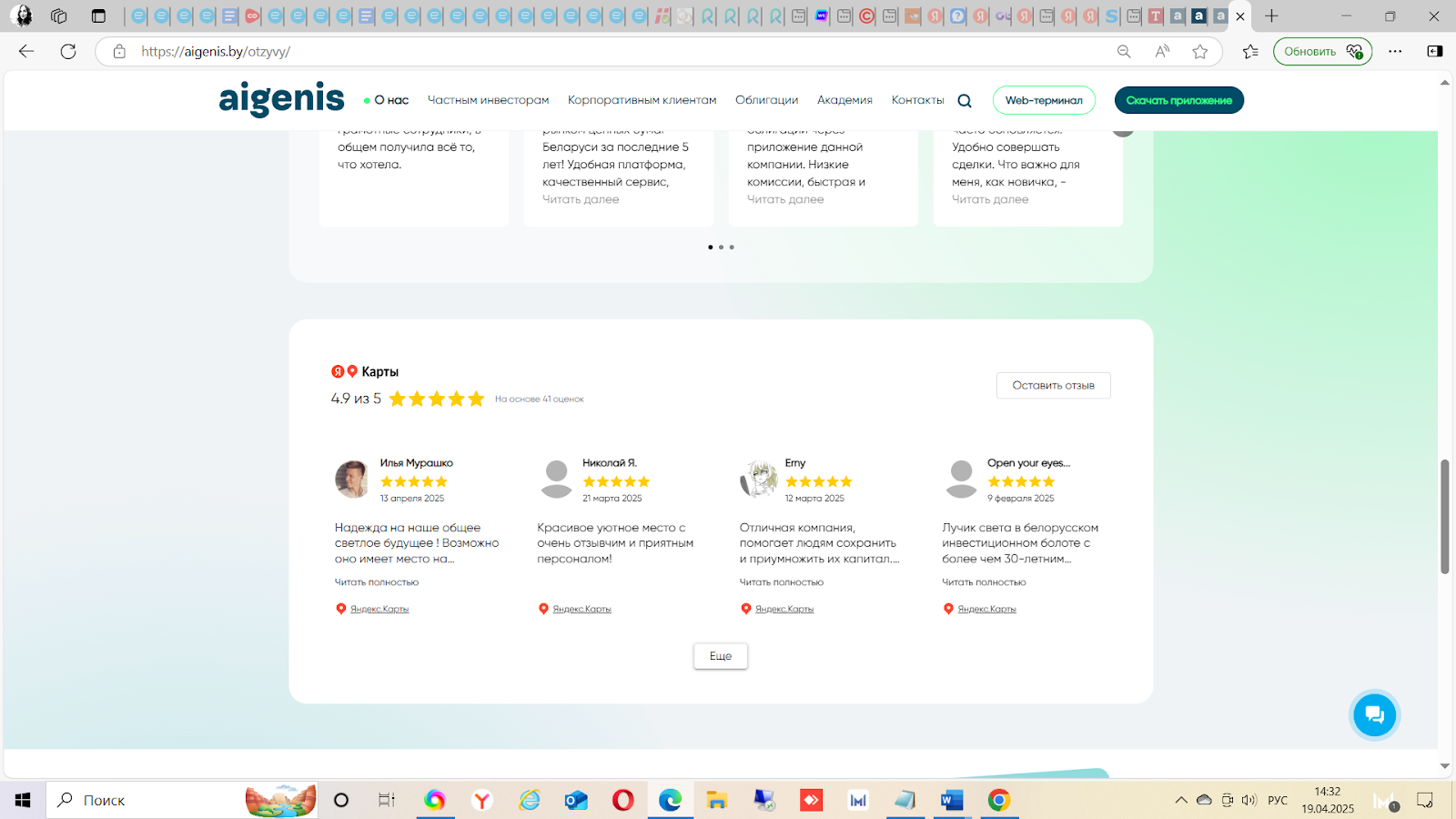Image resolution: width=1456 pixels, height=819 pixels.
Task: Open the Edge sidebar icon
Action: [1435, 52]
